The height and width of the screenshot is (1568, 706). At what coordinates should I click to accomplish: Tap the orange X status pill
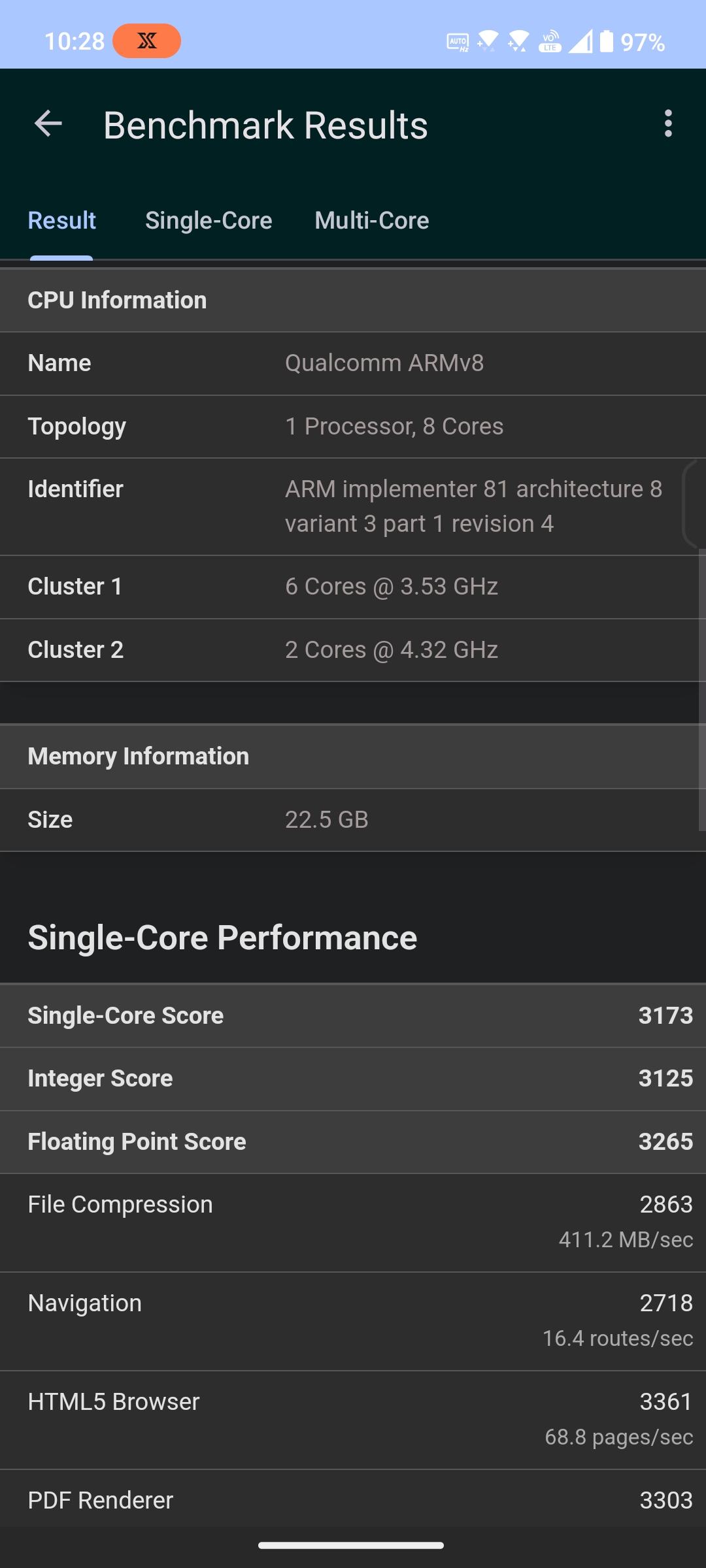pyautogui.click(x=146, y=41)
